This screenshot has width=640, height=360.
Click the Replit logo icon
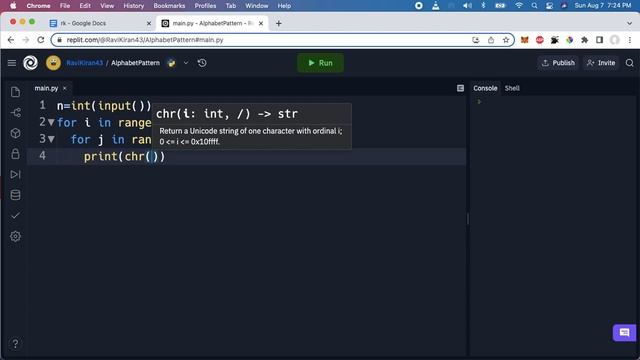[x=30, y=63]
